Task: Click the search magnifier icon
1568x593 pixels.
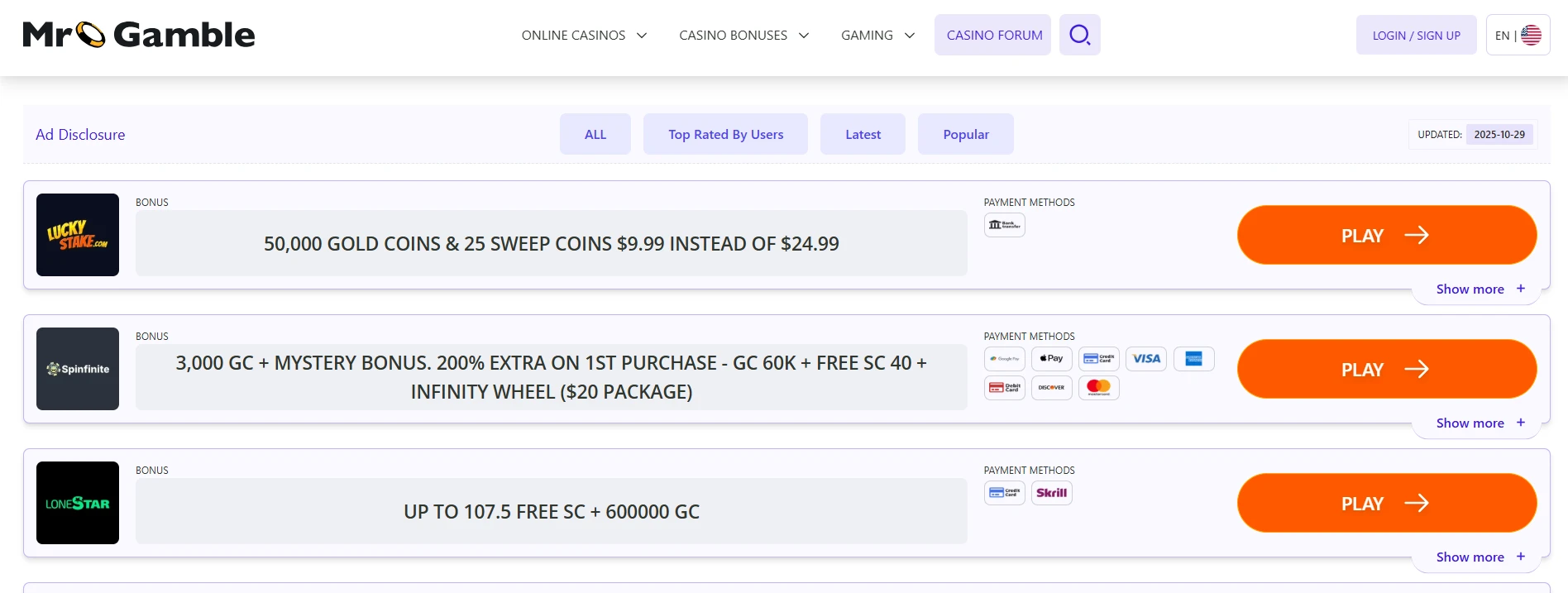Action: 1079,35
